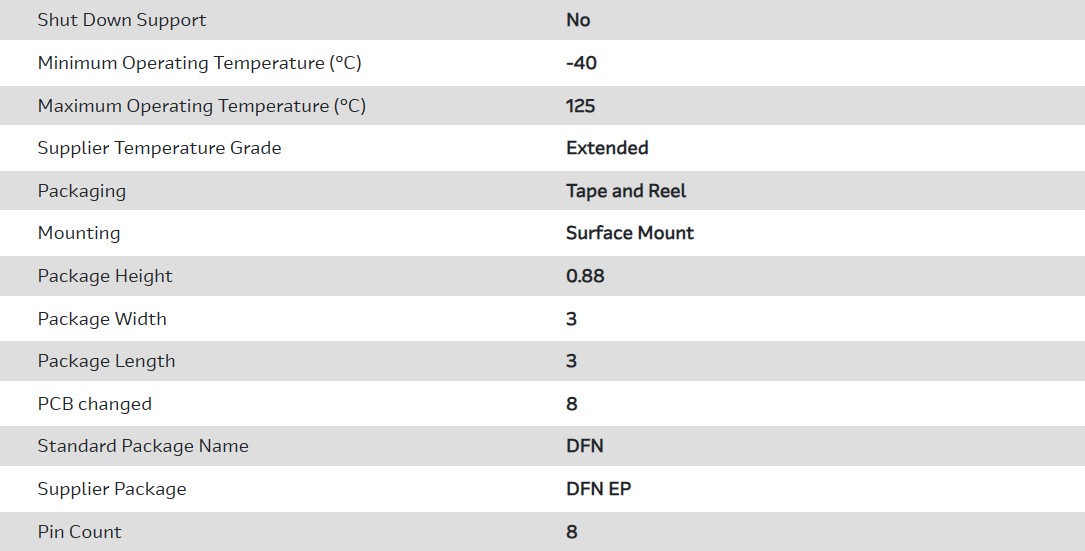Select the "Tape and Reel" value

(x=626, y=191)
